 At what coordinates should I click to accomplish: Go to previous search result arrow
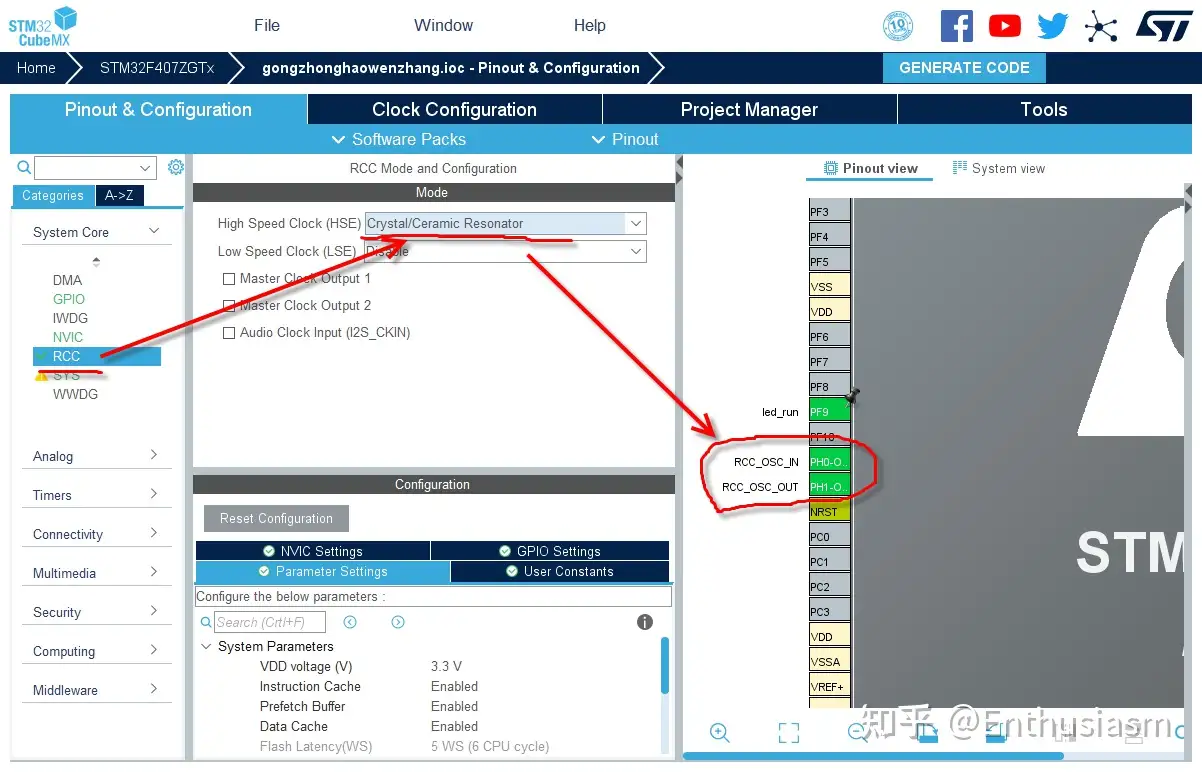click(x=350, y=622)
